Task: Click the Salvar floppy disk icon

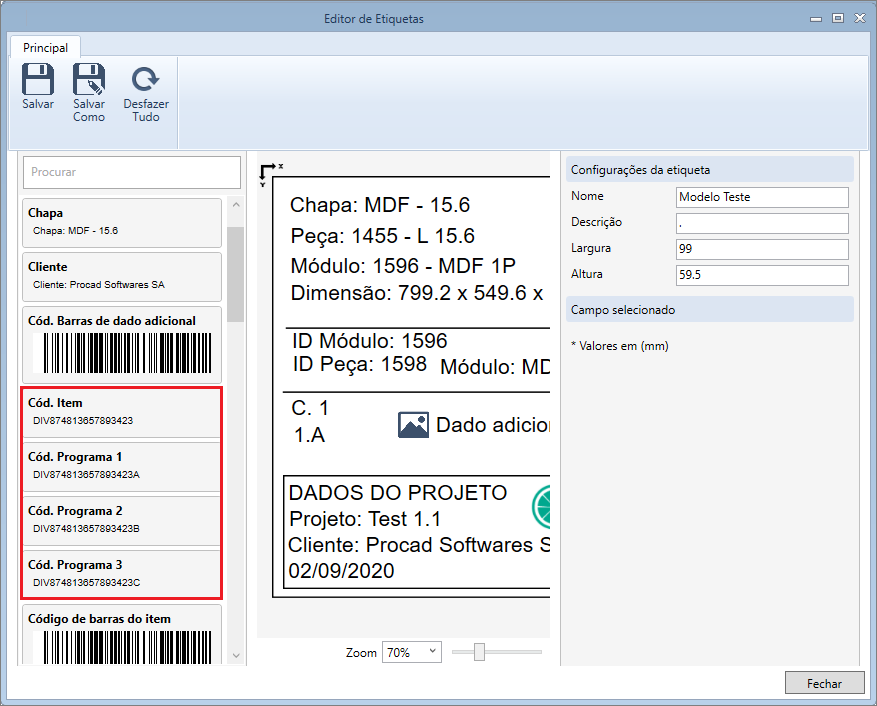Action: click(38, 79)
